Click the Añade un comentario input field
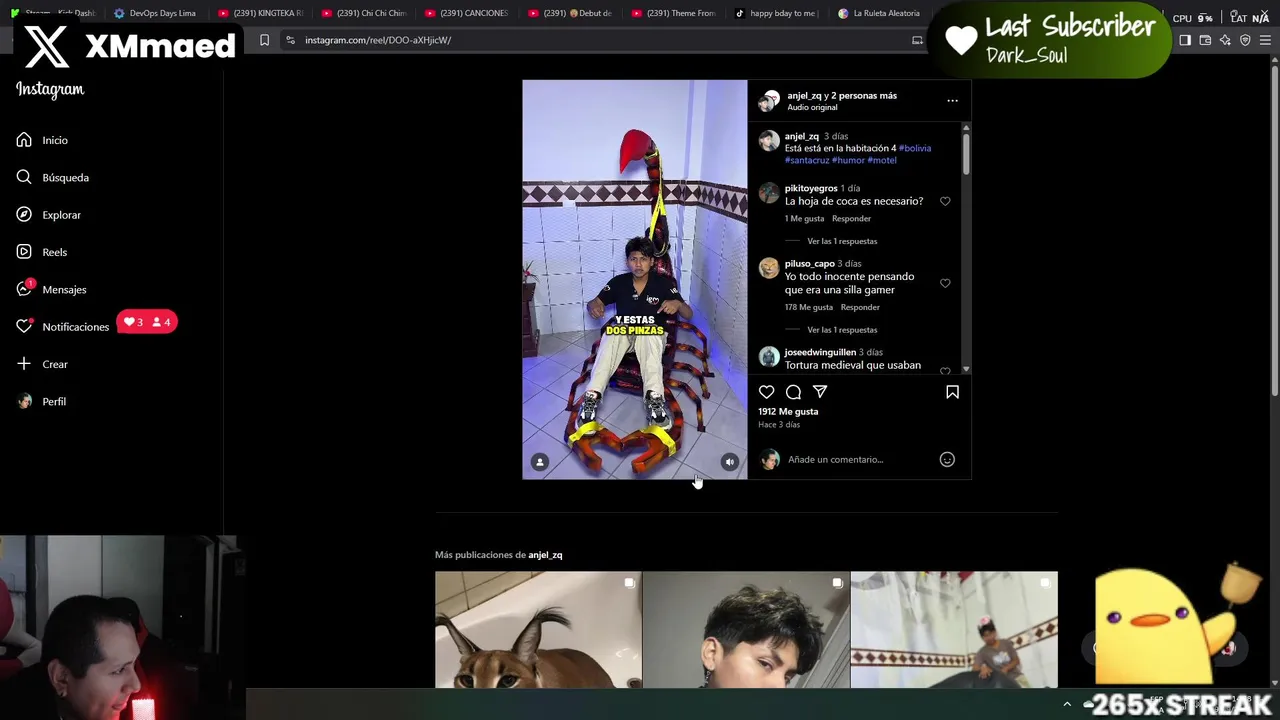This screenshot has height=720, width=1280. coord(860,459)
